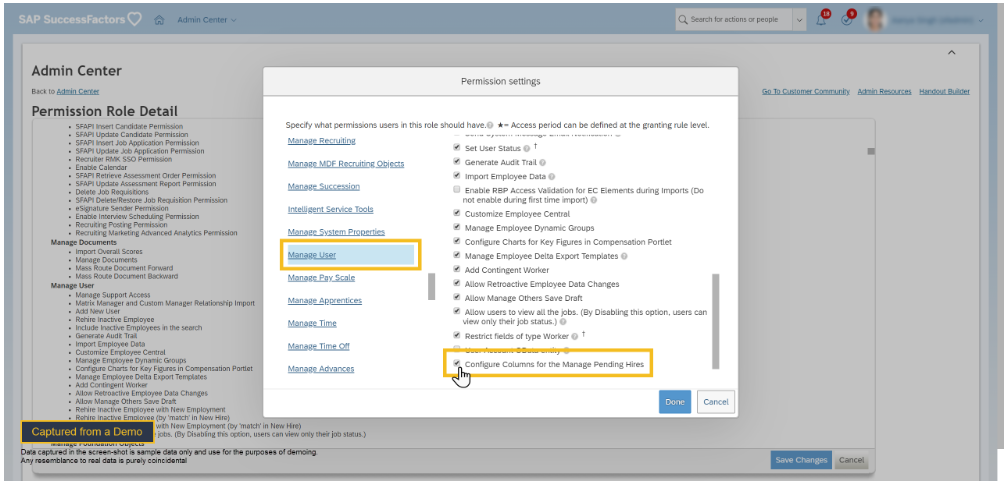The height and width of the screenshot is (484, 1008).
Task: Click help icon beside Manage Employee Delta Export Templates
Action: [x=625, y=256]
